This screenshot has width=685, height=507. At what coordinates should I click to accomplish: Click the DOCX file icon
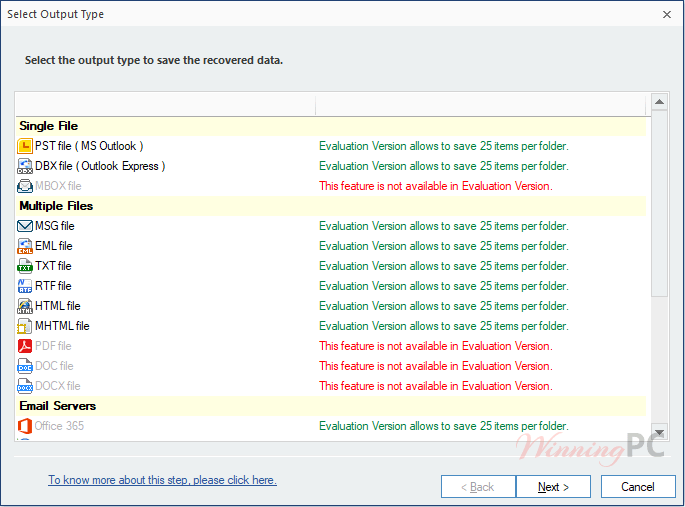click(x=25, y=386)
